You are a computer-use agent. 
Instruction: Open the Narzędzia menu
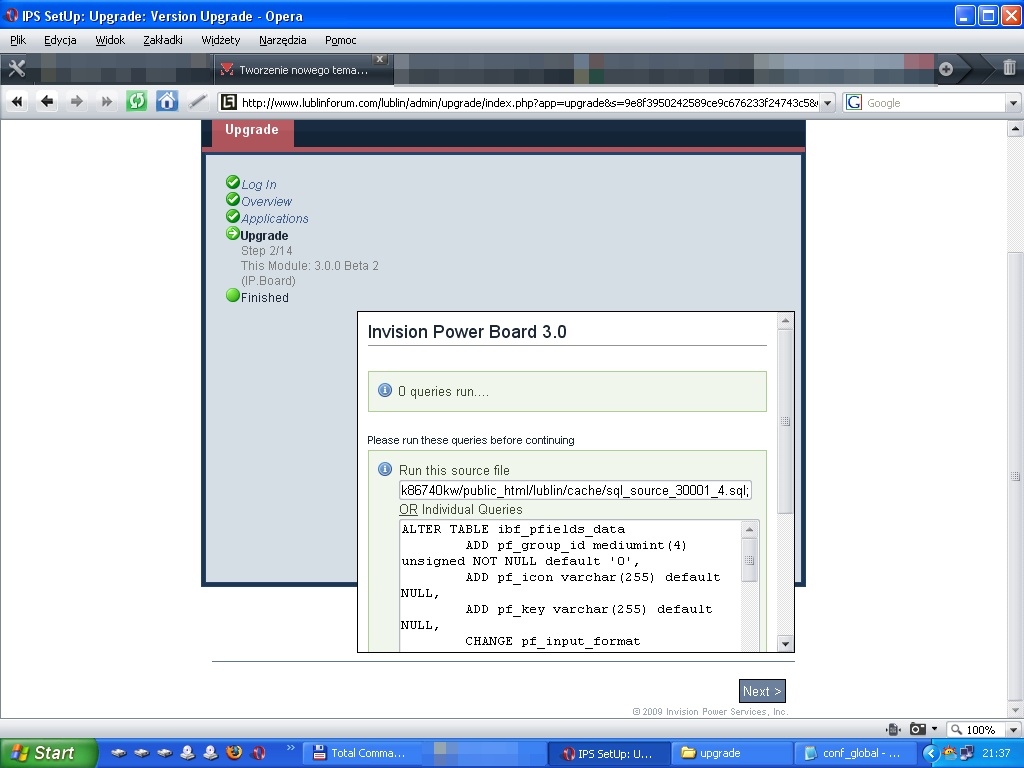click(x=282, y=40)
